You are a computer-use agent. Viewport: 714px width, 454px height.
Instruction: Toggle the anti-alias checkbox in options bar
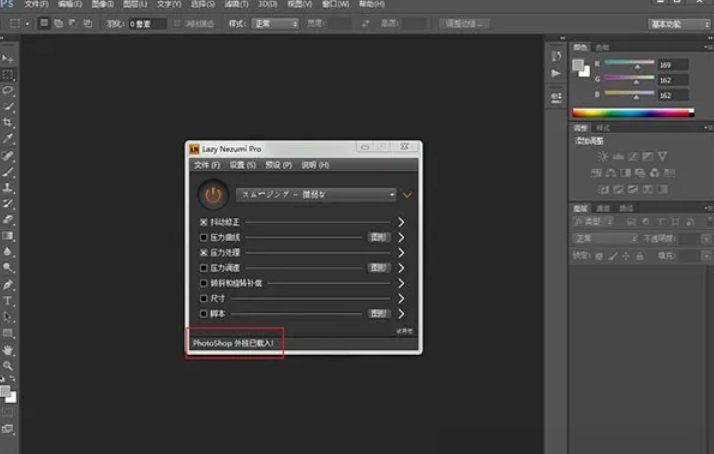pos(178,23)
